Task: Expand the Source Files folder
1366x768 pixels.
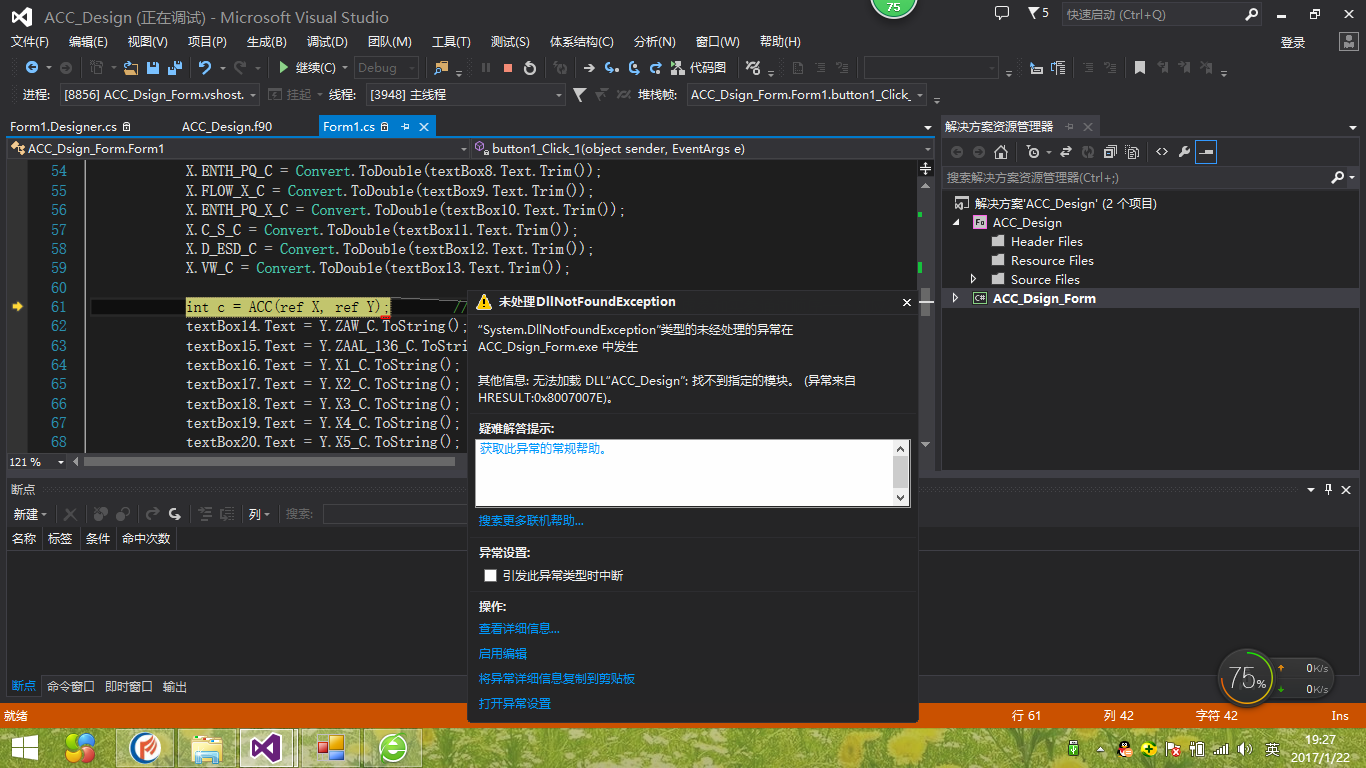Action: [x=974, y=279]
